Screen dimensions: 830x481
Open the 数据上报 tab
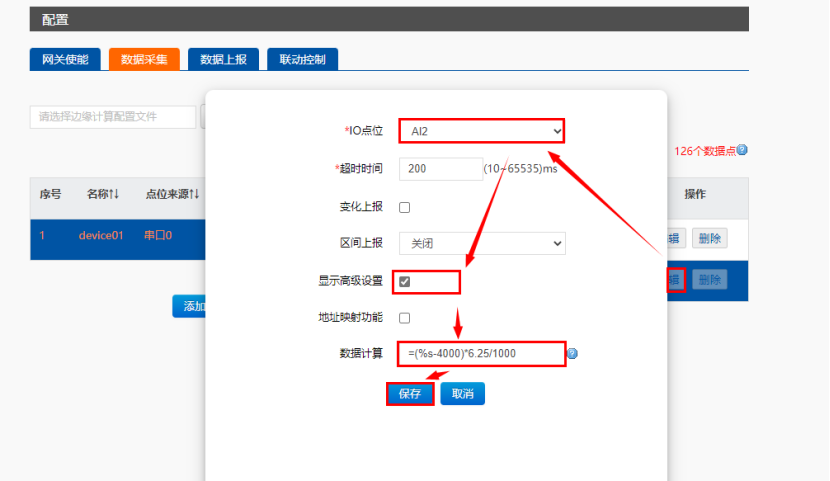pos(224,59)
